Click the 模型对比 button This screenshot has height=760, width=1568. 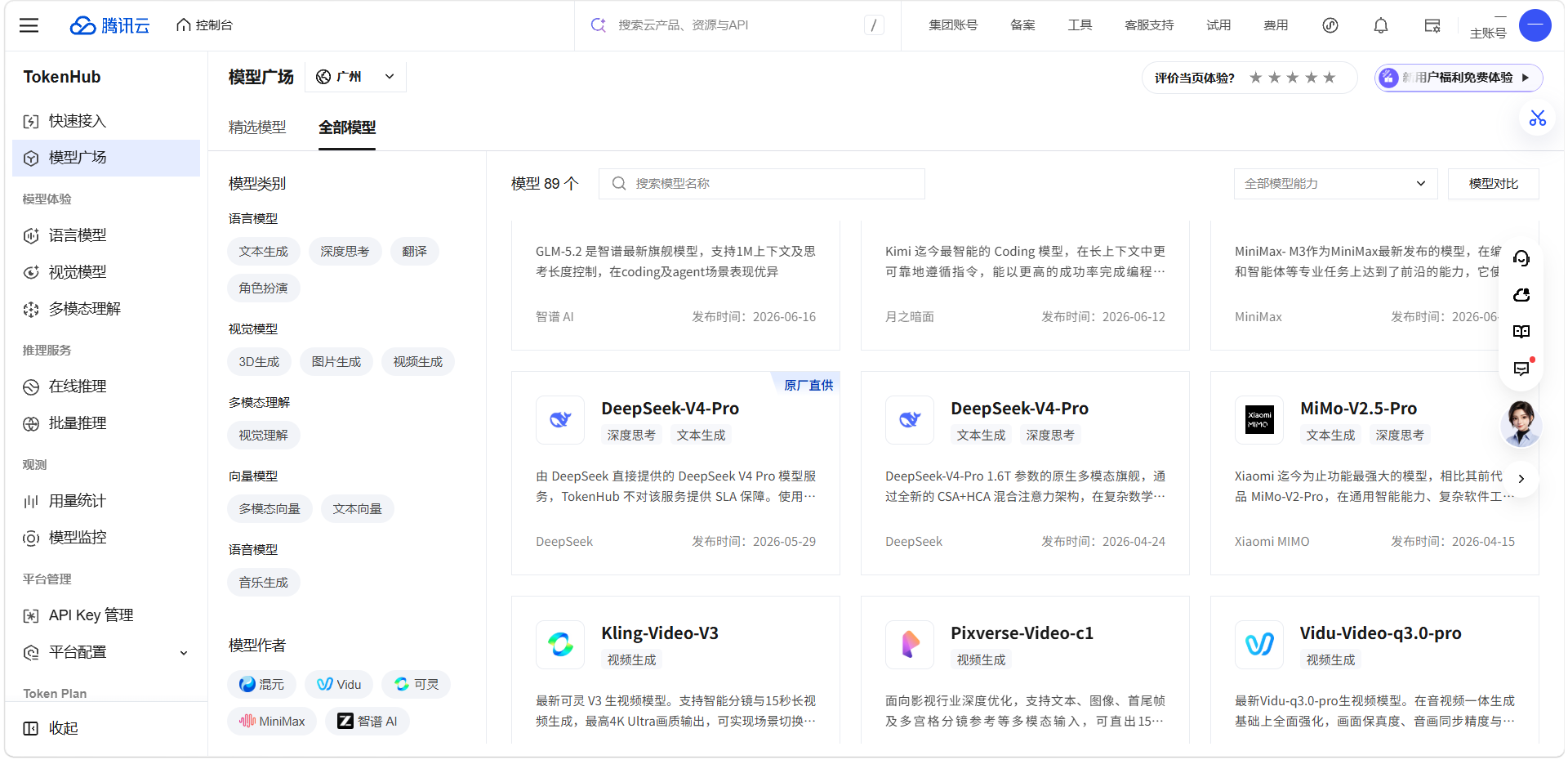(1493, 184)
